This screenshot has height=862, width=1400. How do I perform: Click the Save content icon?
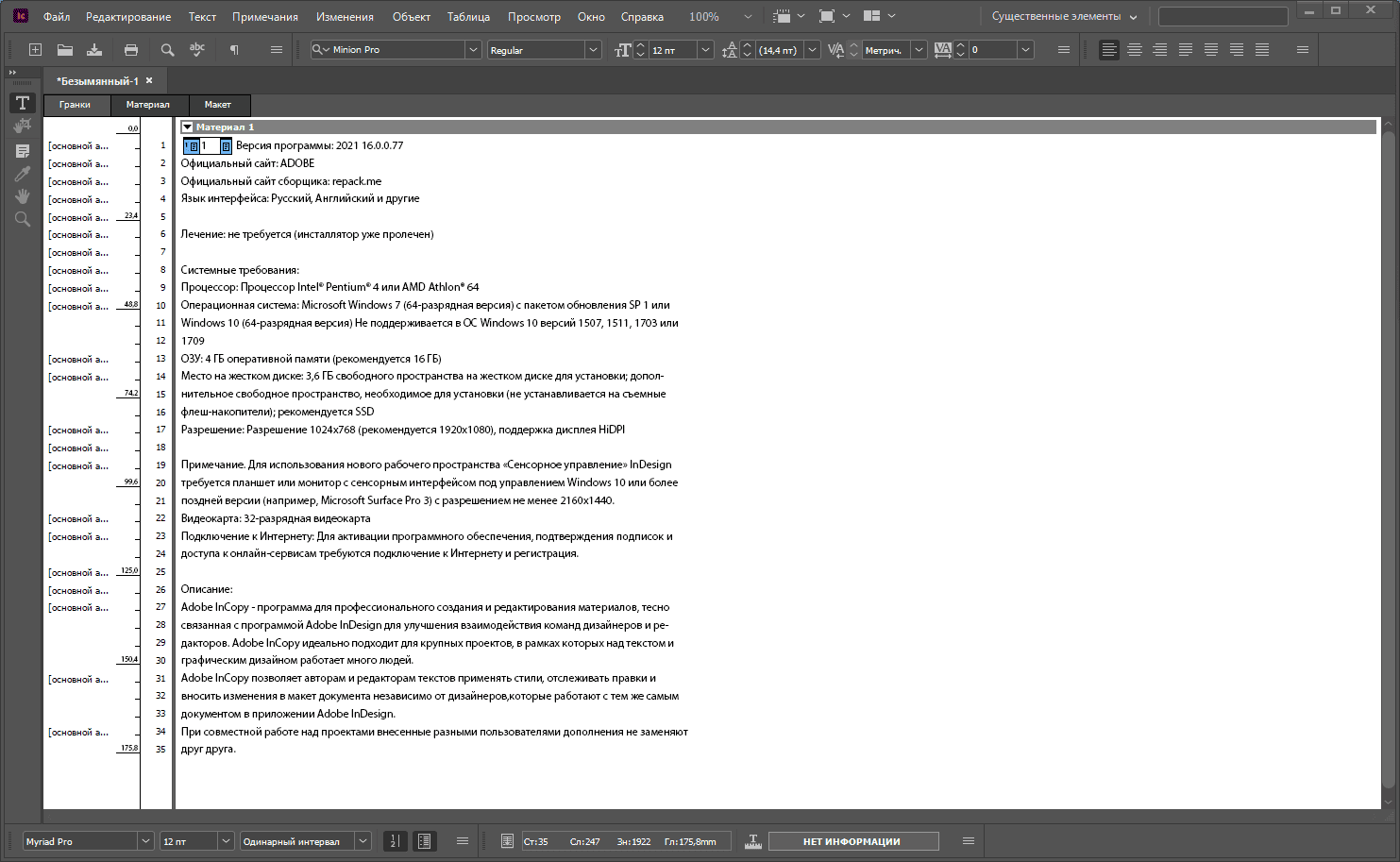pyautogui.click(x=94, y=50)
